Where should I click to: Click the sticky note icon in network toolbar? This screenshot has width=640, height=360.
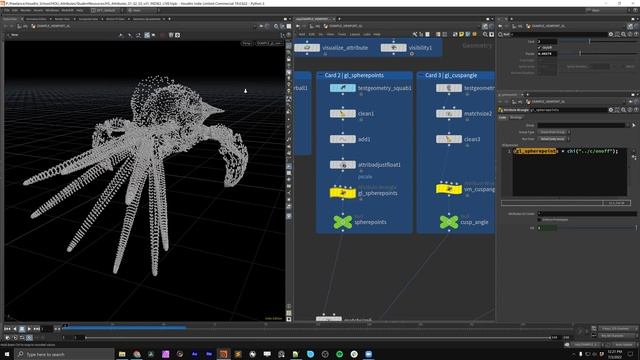pos(461,35)
